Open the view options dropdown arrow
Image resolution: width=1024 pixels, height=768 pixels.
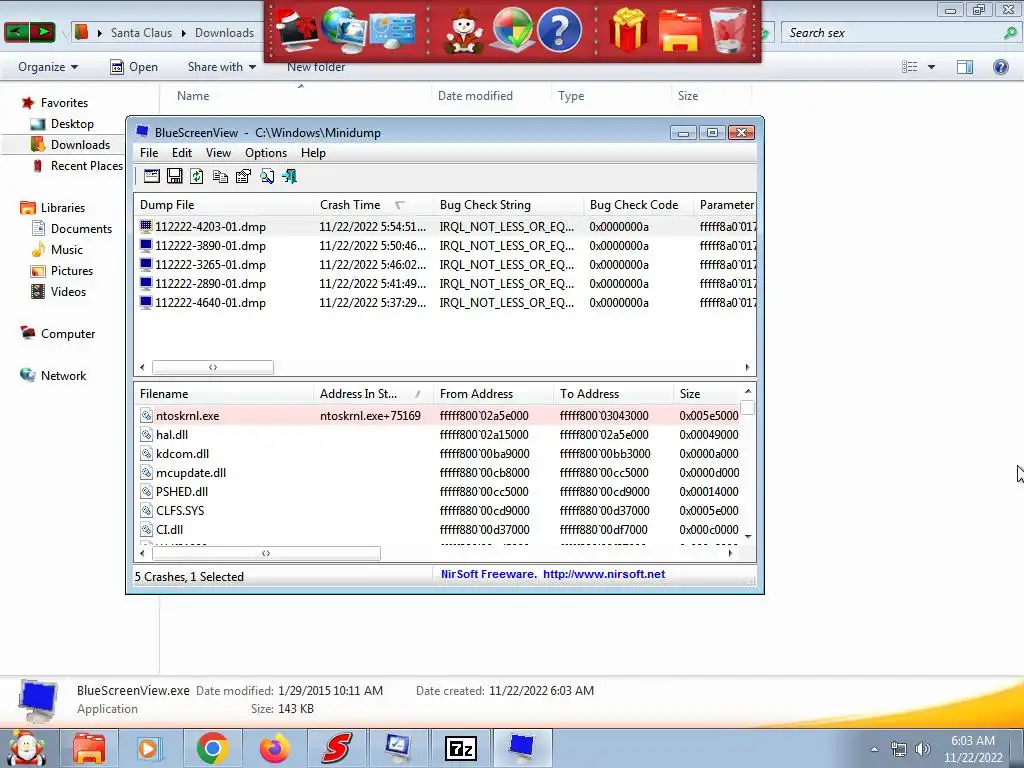[931, 67]
